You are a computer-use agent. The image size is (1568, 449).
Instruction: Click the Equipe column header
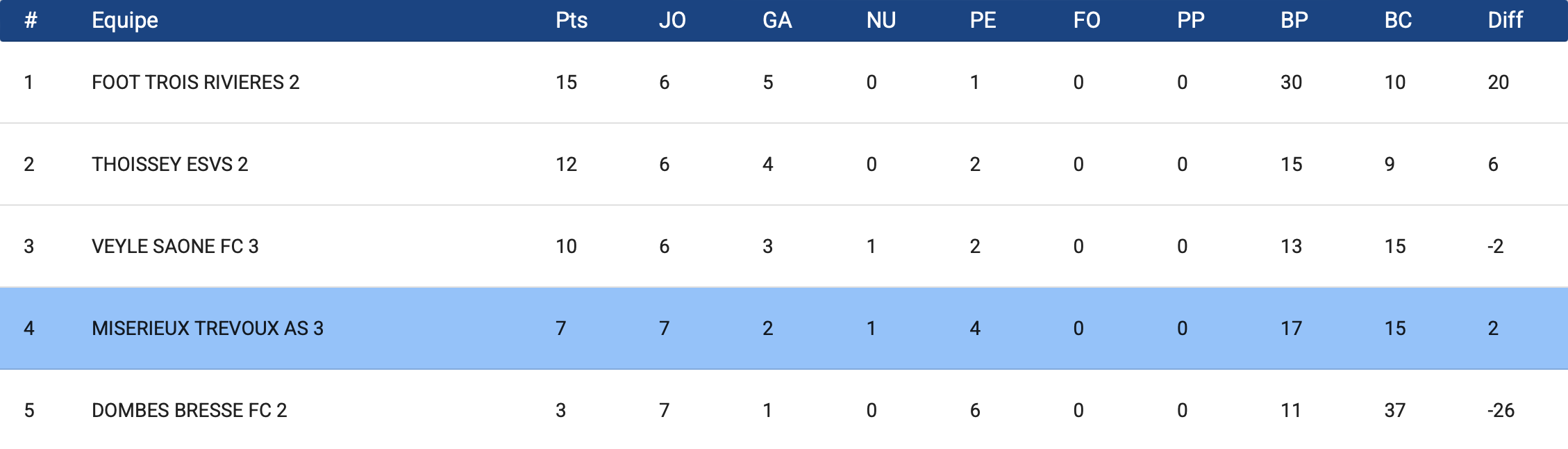click(125, 20)
